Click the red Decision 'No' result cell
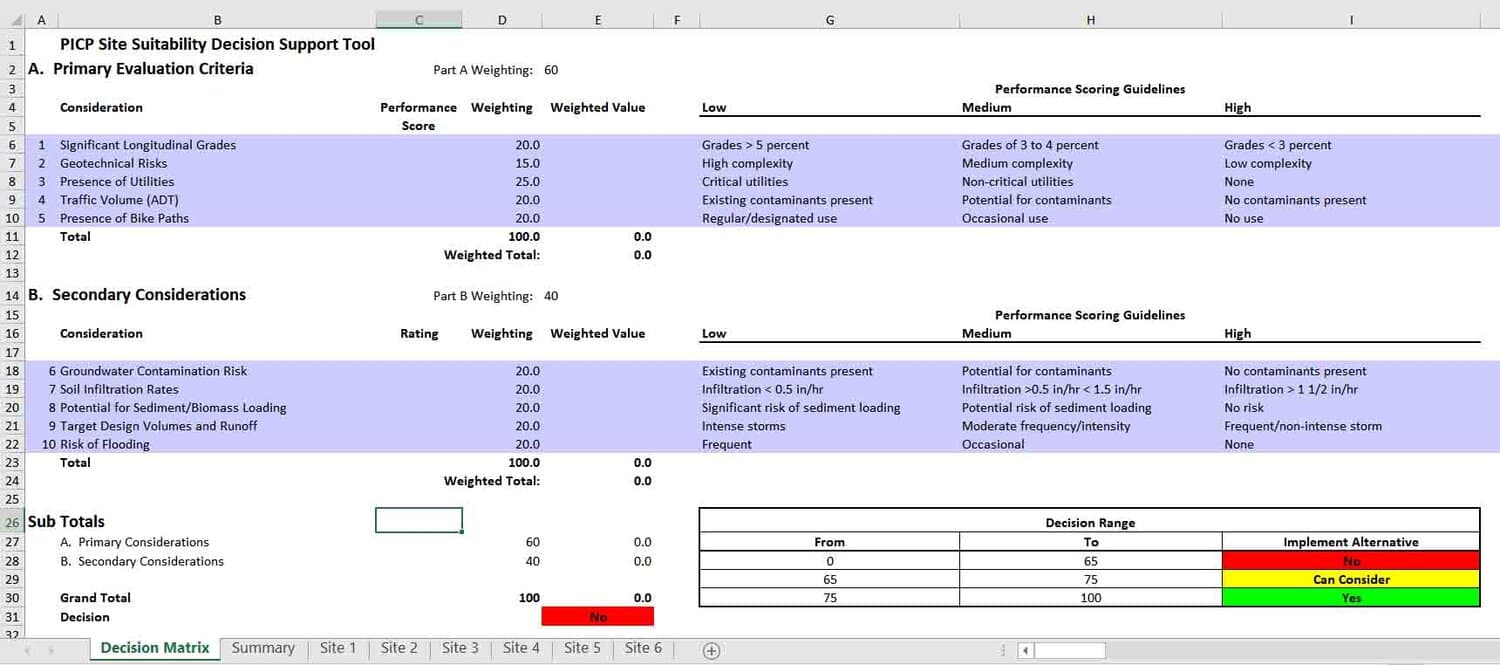 tap(597, 617)
